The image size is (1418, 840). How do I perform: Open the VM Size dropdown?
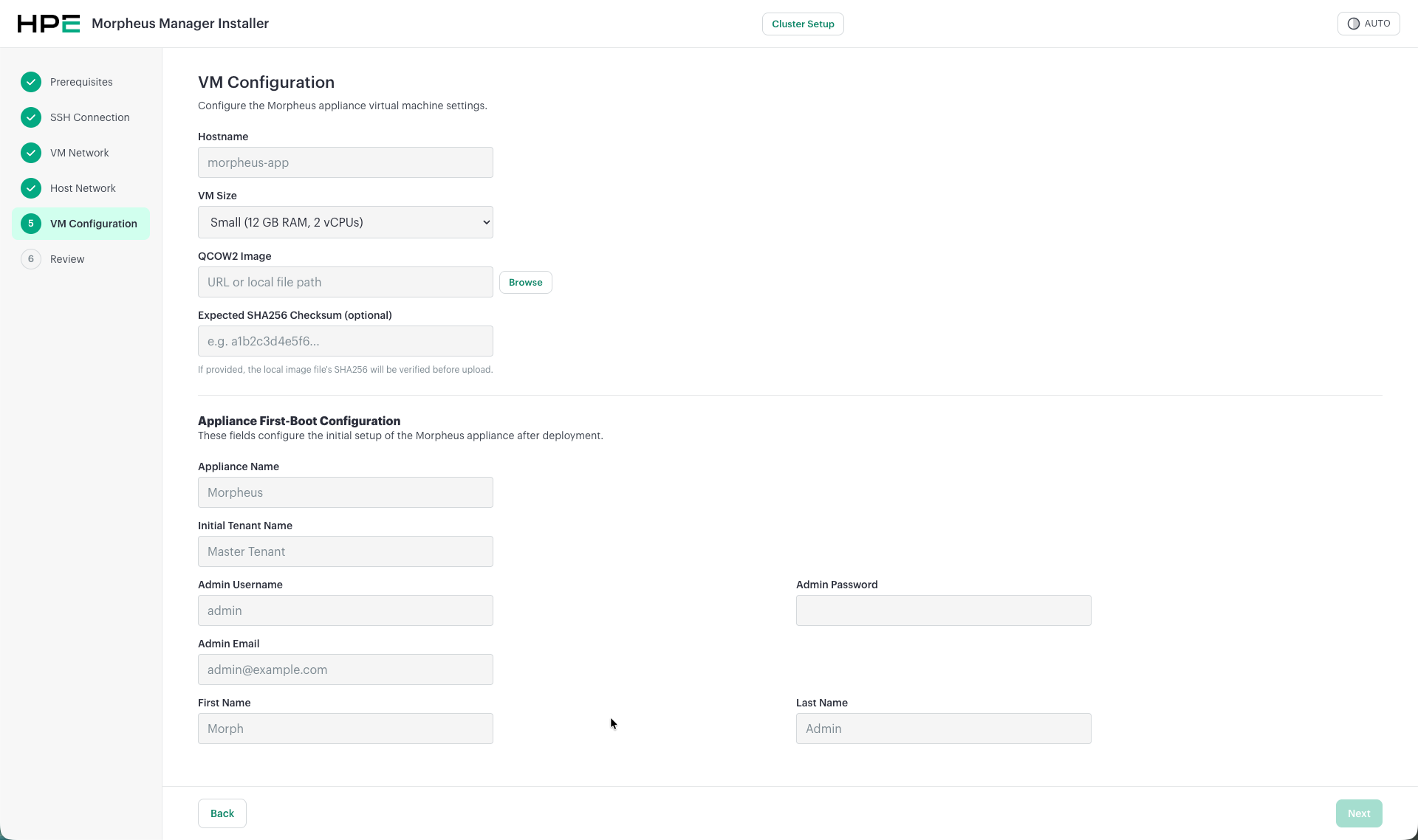click(x=346, y=222)
